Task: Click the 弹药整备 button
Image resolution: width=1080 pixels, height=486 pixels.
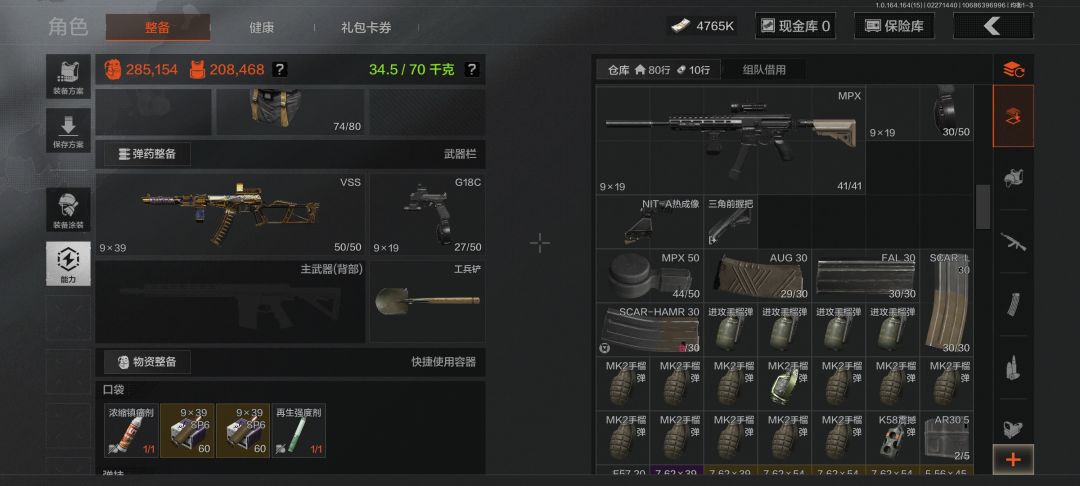Action: (x=147, y=154)
